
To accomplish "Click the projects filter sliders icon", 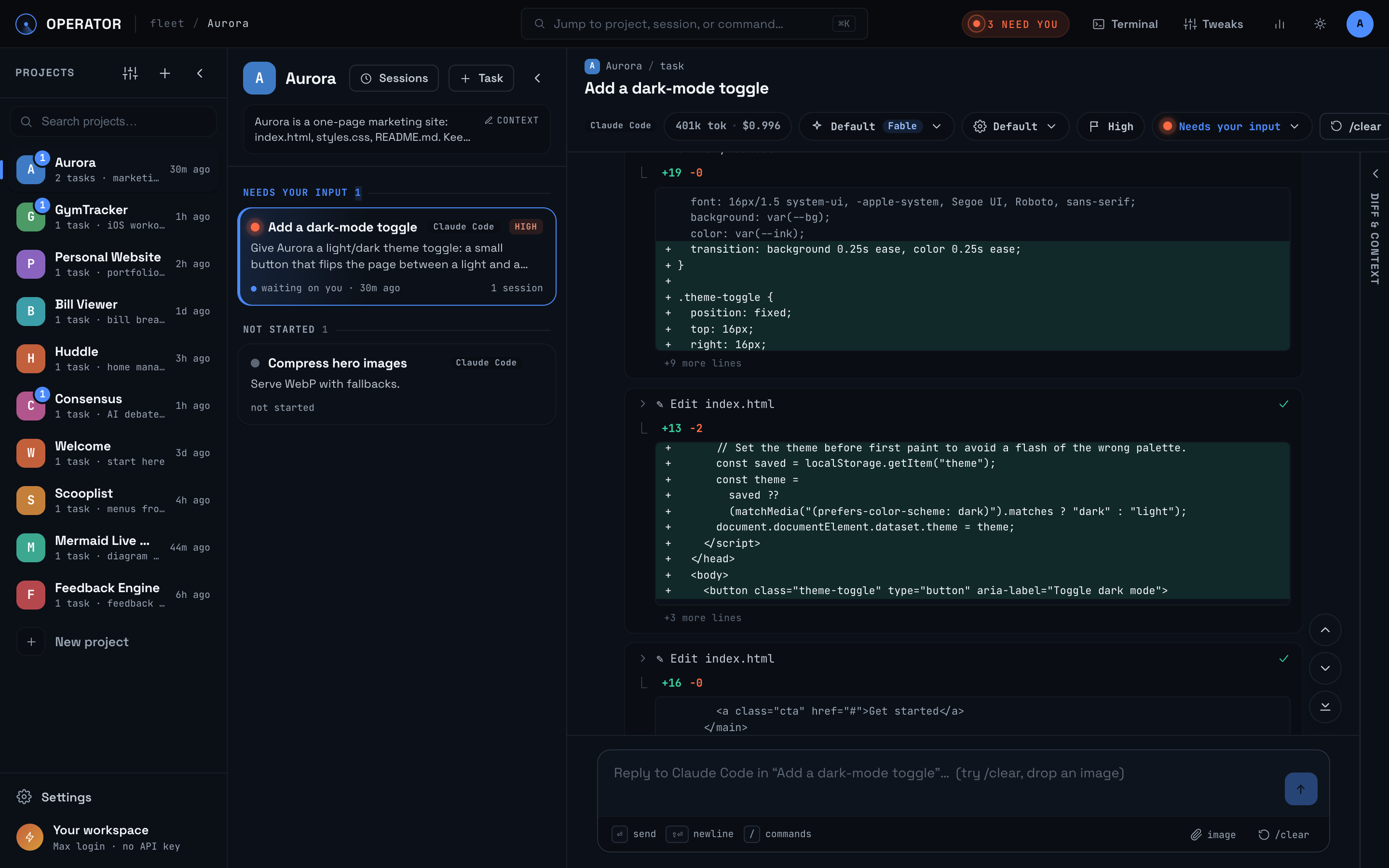I will pos(130,73).
